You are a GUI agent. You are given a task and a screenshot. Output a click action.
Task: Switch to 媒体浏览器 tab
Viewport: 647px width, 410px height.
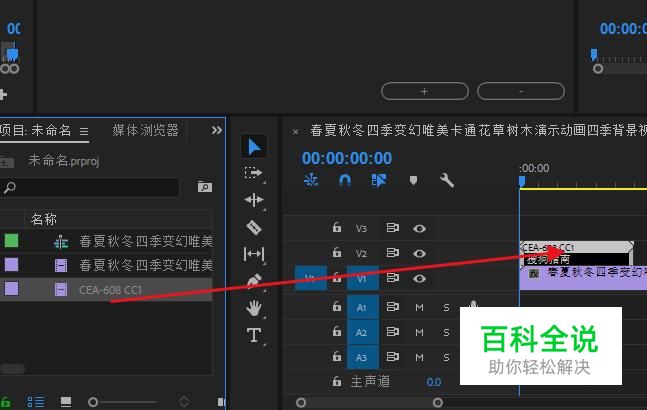(145, 130)
